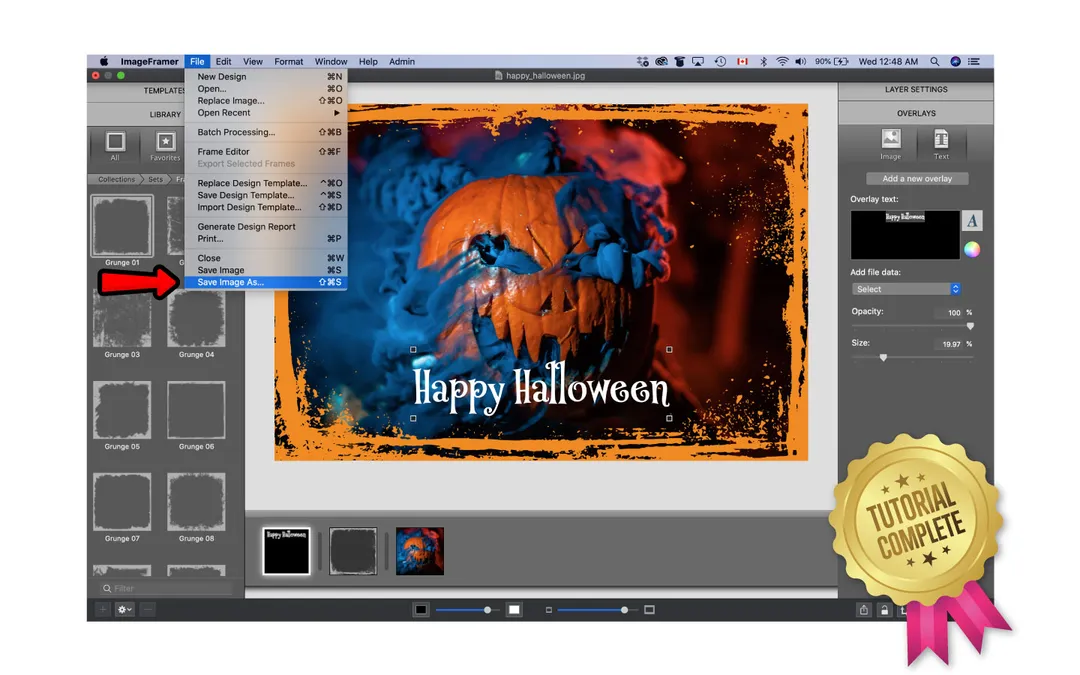Select Grunge 08 frame thumbnail

pyautogui.click(x=196, y=502)
